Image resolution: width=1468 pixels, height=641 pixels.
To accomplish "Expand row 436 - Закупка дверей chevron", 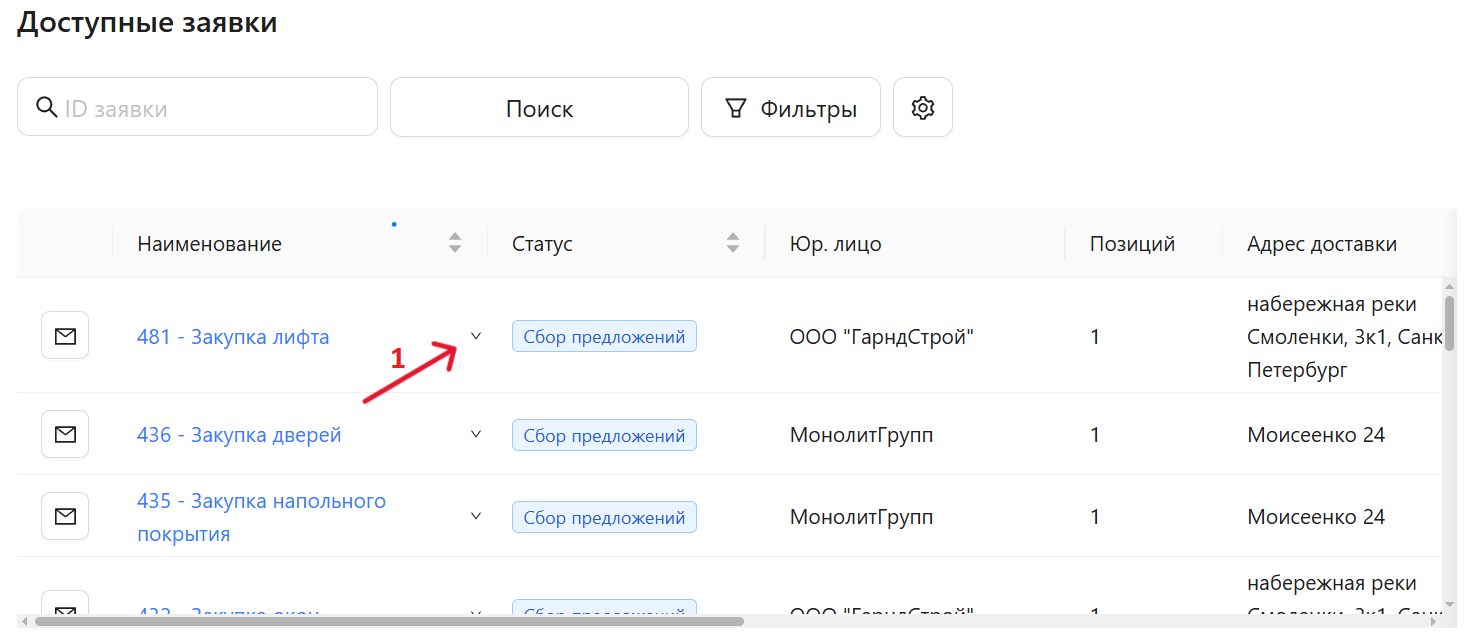I will [x=476, y=434].
